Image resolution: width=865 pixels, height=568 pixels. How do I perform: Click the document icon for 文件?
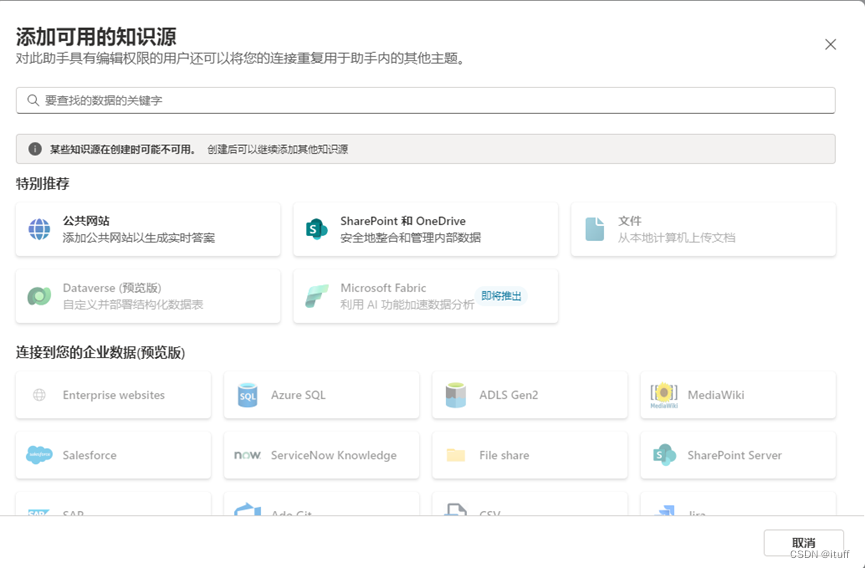click(x=595, y=229)
